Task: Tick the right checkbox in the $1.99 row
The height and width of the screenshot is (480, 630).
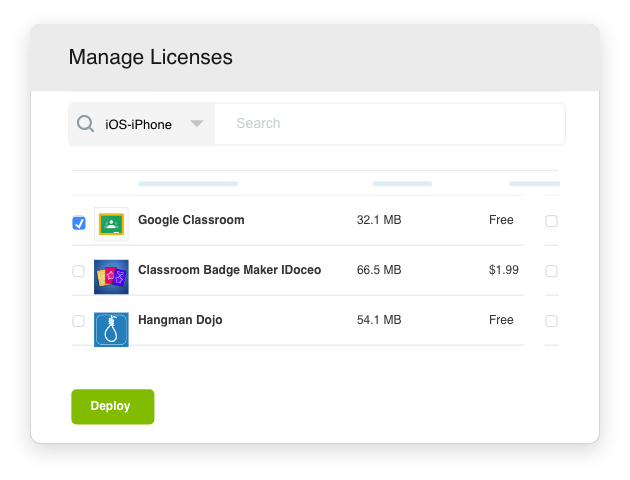Action: point(551,271)
